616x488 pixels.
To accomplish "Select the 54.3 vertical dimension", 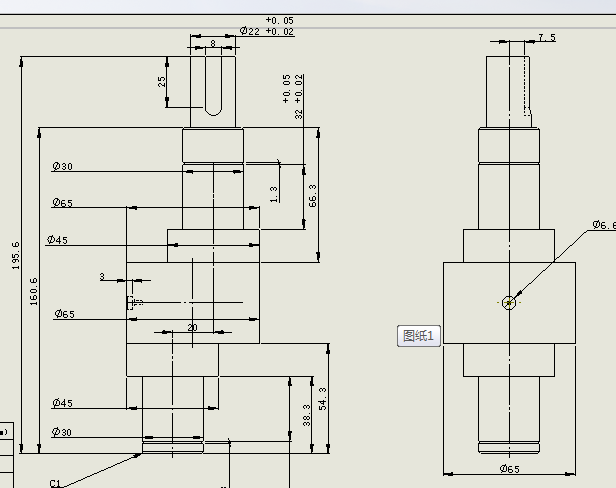I will coord(323,399).
